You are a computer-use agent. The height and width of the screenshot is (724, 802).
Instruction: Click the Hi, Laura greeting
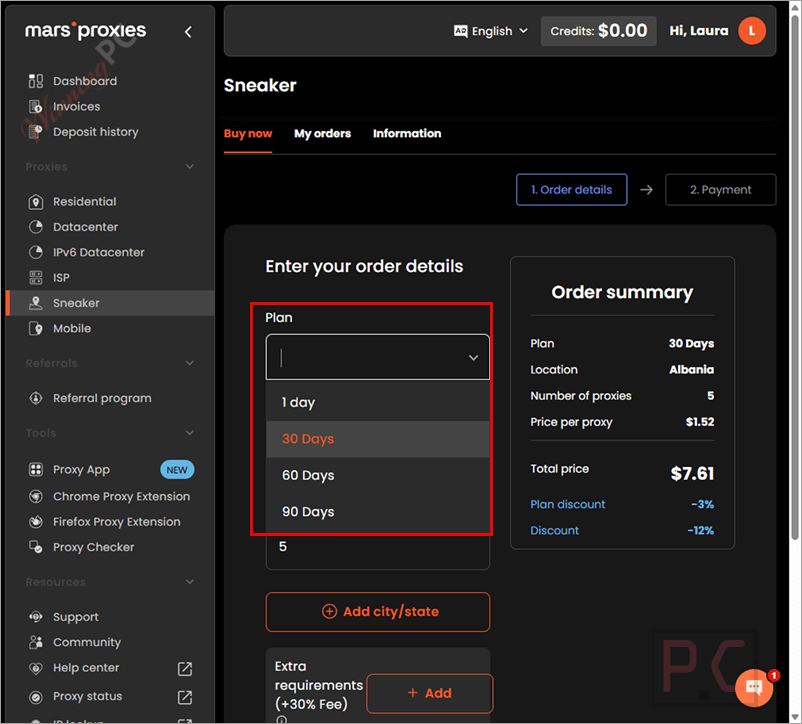699,31
